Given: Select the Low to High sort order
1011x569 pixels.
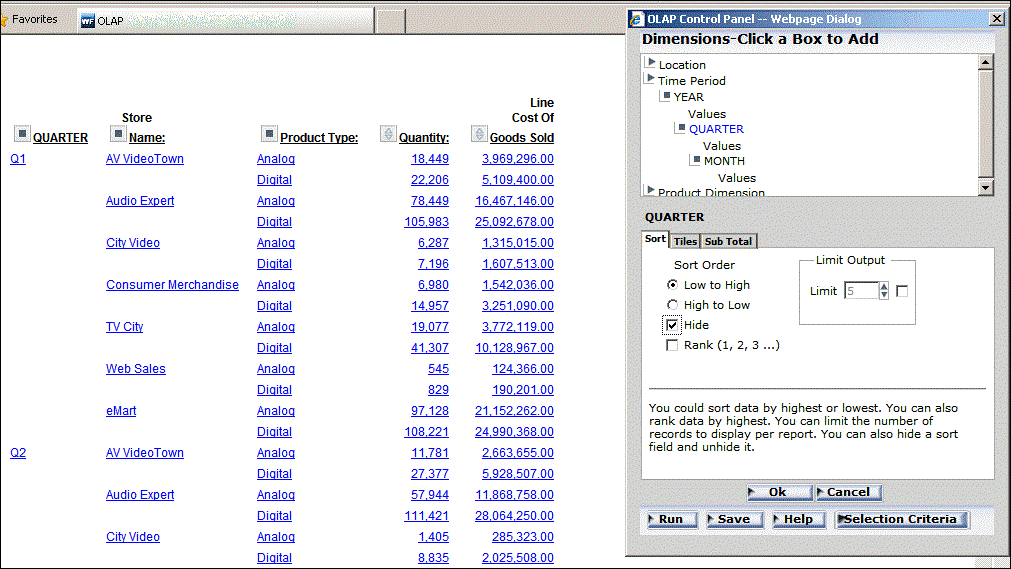Looking at the screenshot, I should pyautogui.click(x=672, y=284).
